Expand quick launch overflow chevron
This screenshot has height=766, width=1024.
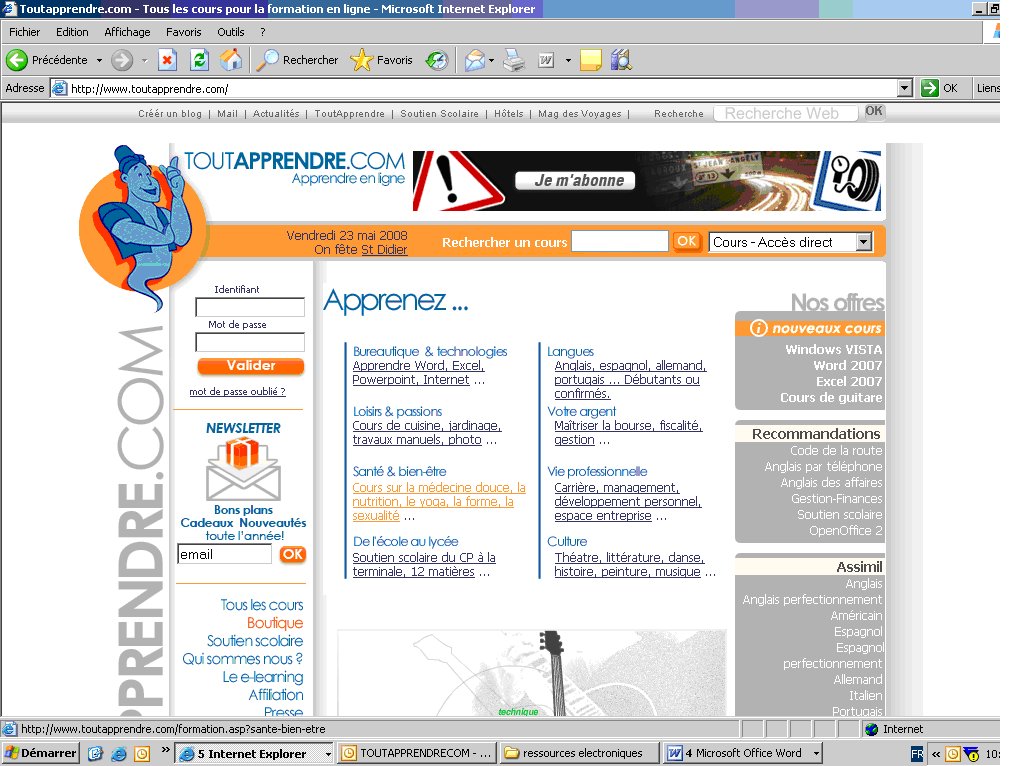[165, 749]
